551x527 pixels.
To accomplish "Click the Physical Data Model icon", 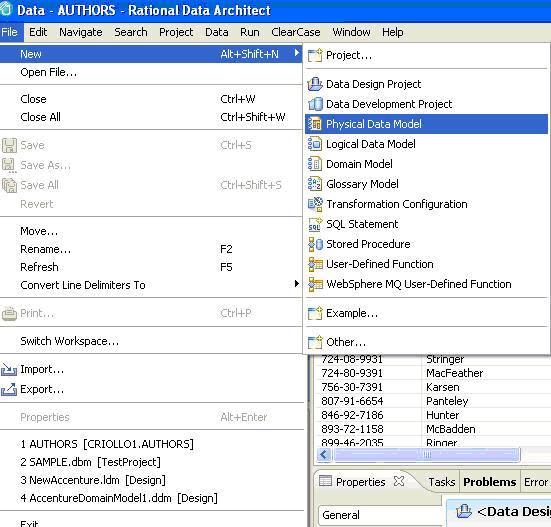I will [x=315, y=124].
